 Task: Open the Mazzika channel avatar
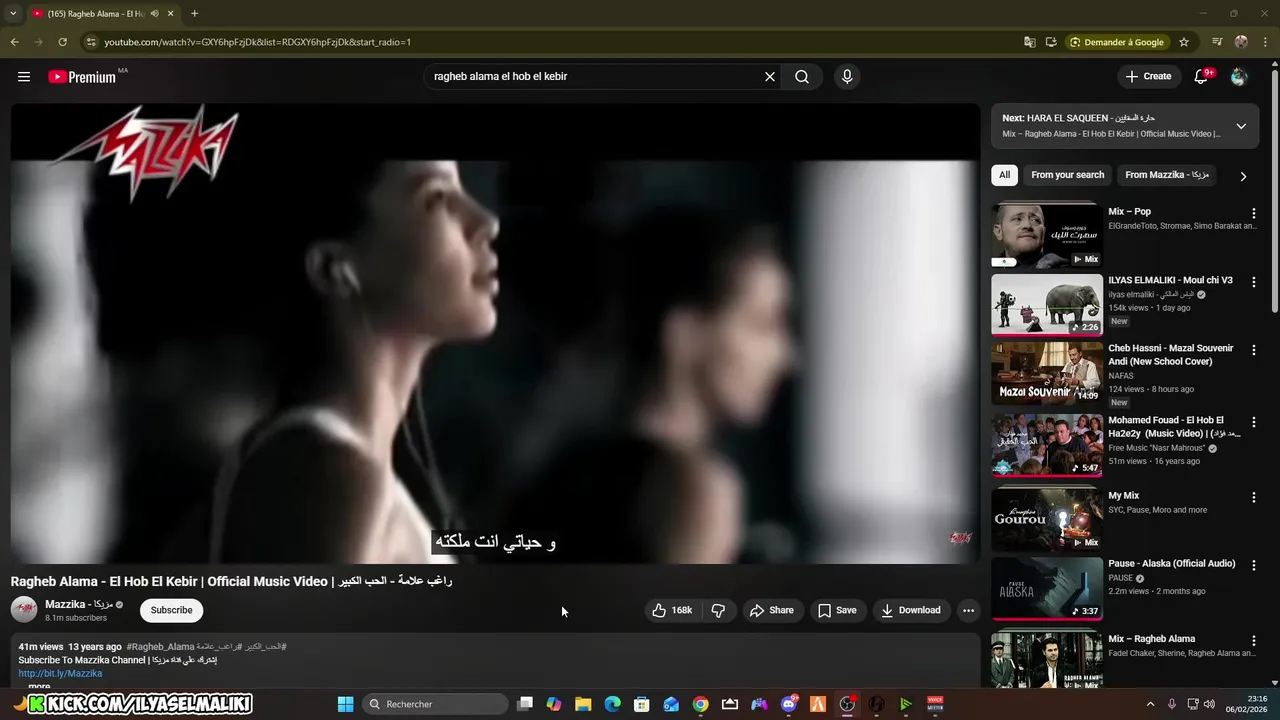point(24,609)
